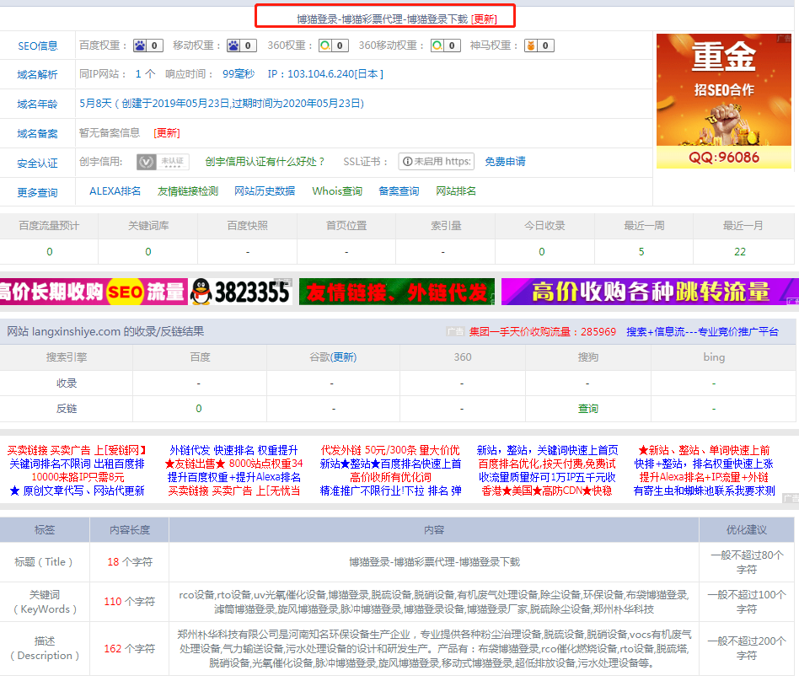
Task: Click the 标题 Title row label
Action: (44, 562)
